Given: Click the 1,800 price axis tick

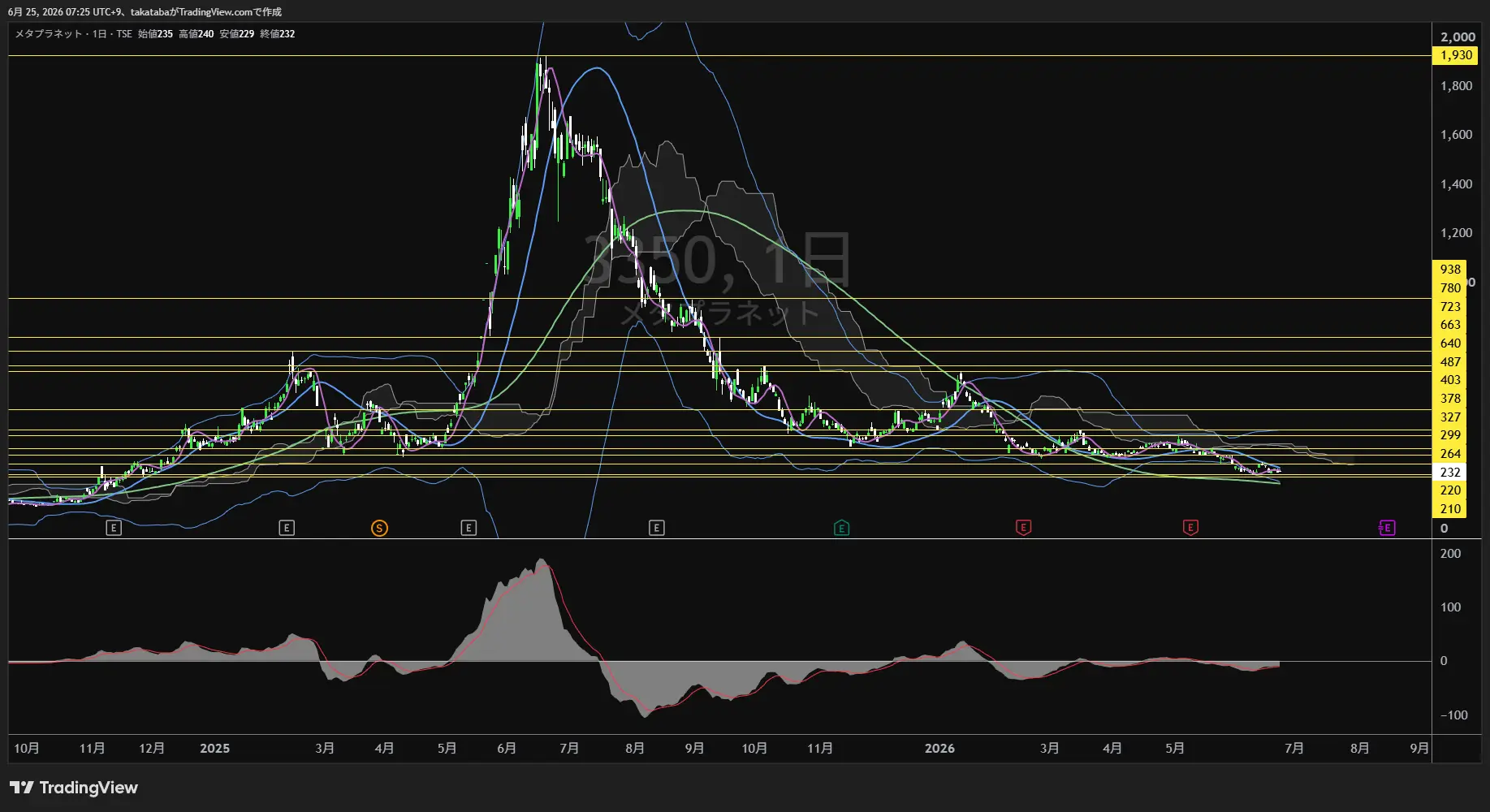Looking at the screenshot, I should [1456, 86].
